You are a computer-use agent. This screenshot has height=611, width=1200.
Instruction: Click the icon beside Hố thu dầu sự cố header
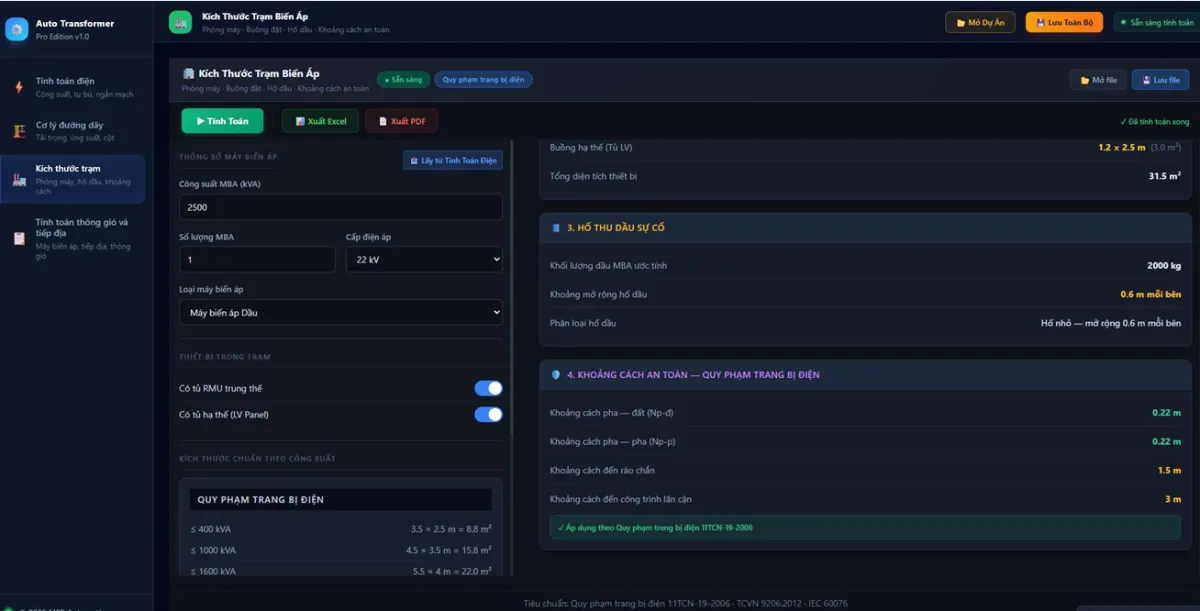point(556,228)
